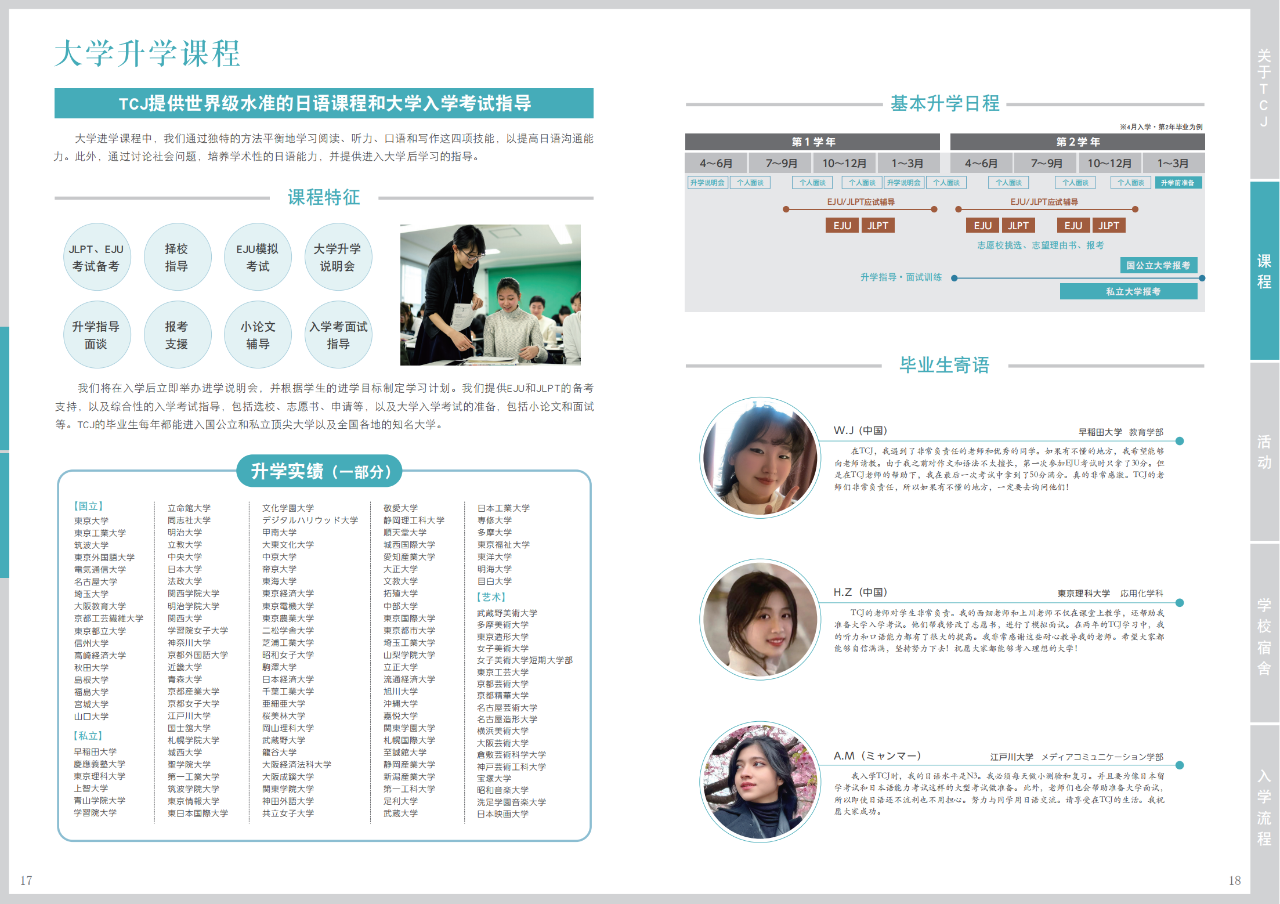Select 名古屋大学 in the list

pyautogui.click(x=95, y=582)
